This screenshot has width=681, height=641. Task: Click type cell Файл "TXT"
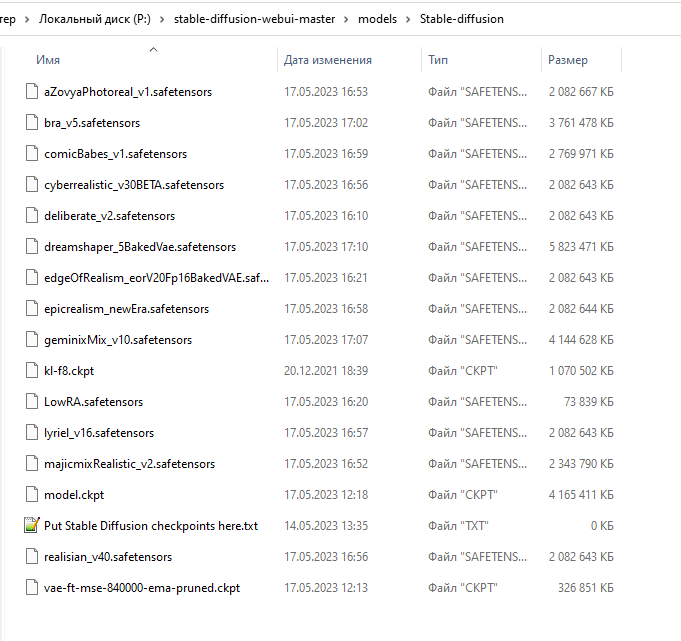pos(458,526)
